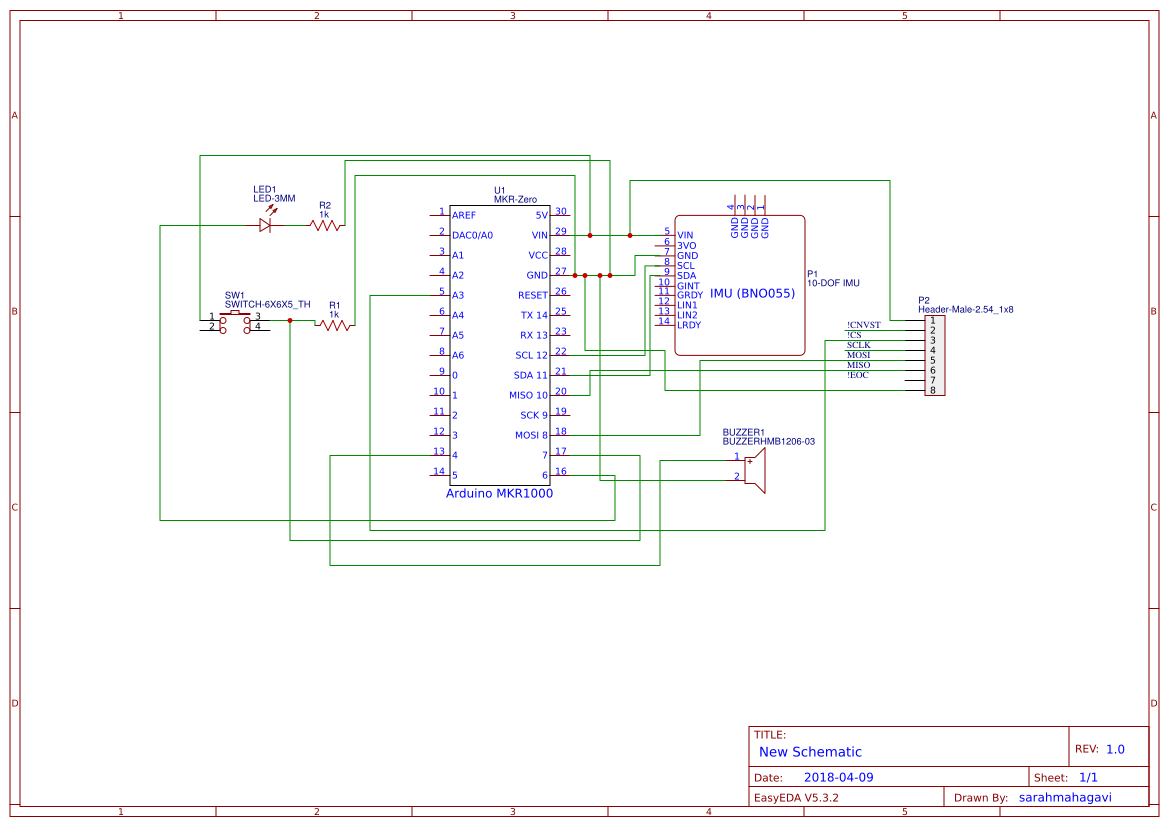
Task: Click the 'RESET' pin label
Action: point(533,295)
